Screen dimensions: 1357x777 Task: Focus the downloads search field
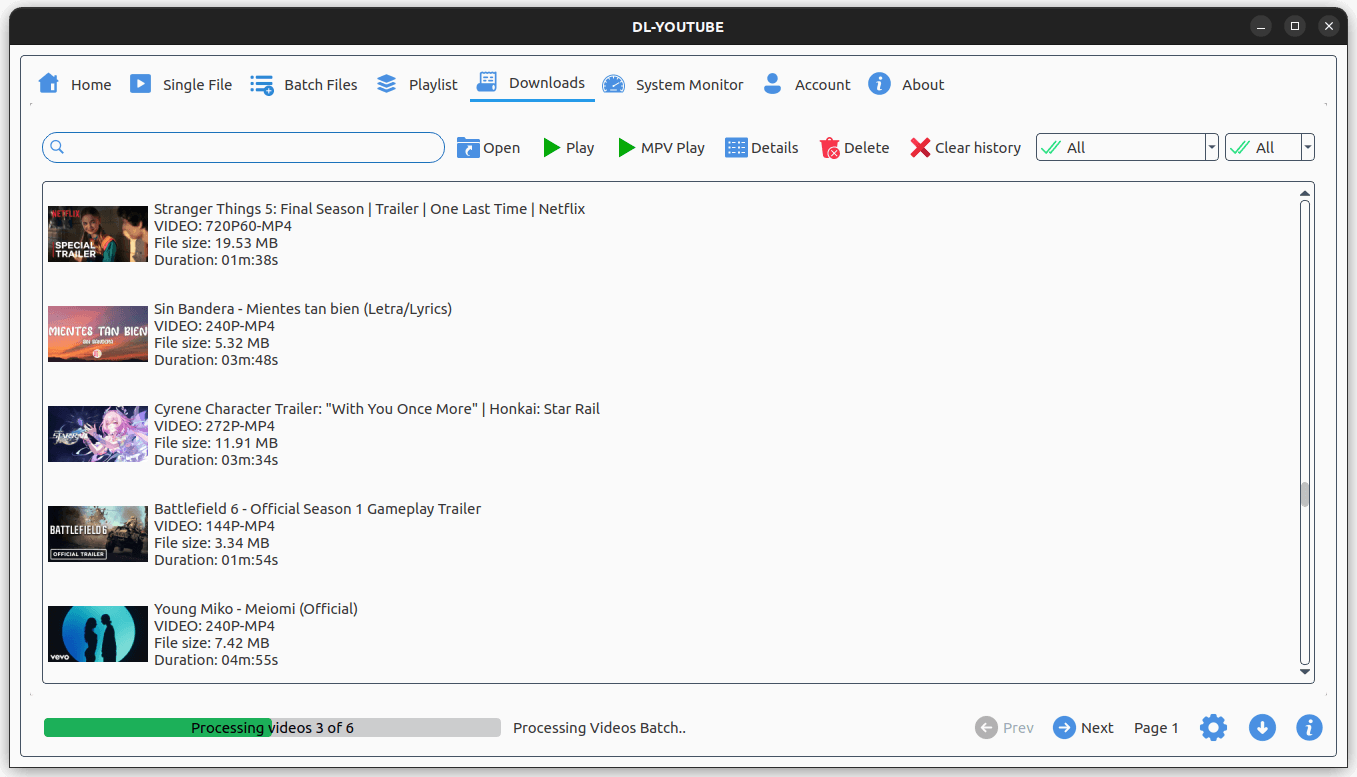[243, 147]
